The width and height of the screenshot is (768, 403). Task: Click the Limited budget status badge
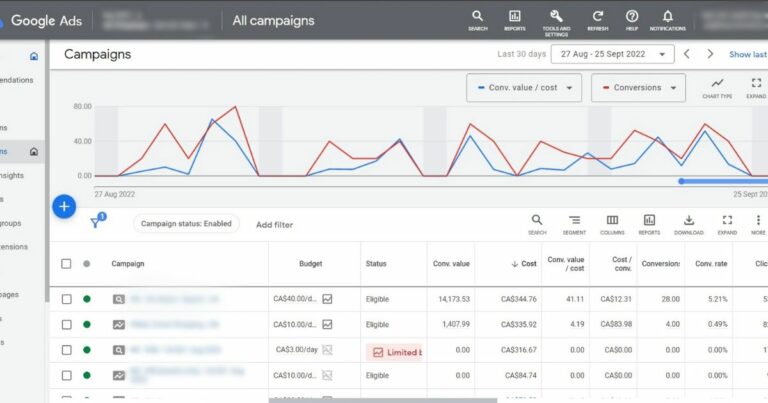coord(394,352)
